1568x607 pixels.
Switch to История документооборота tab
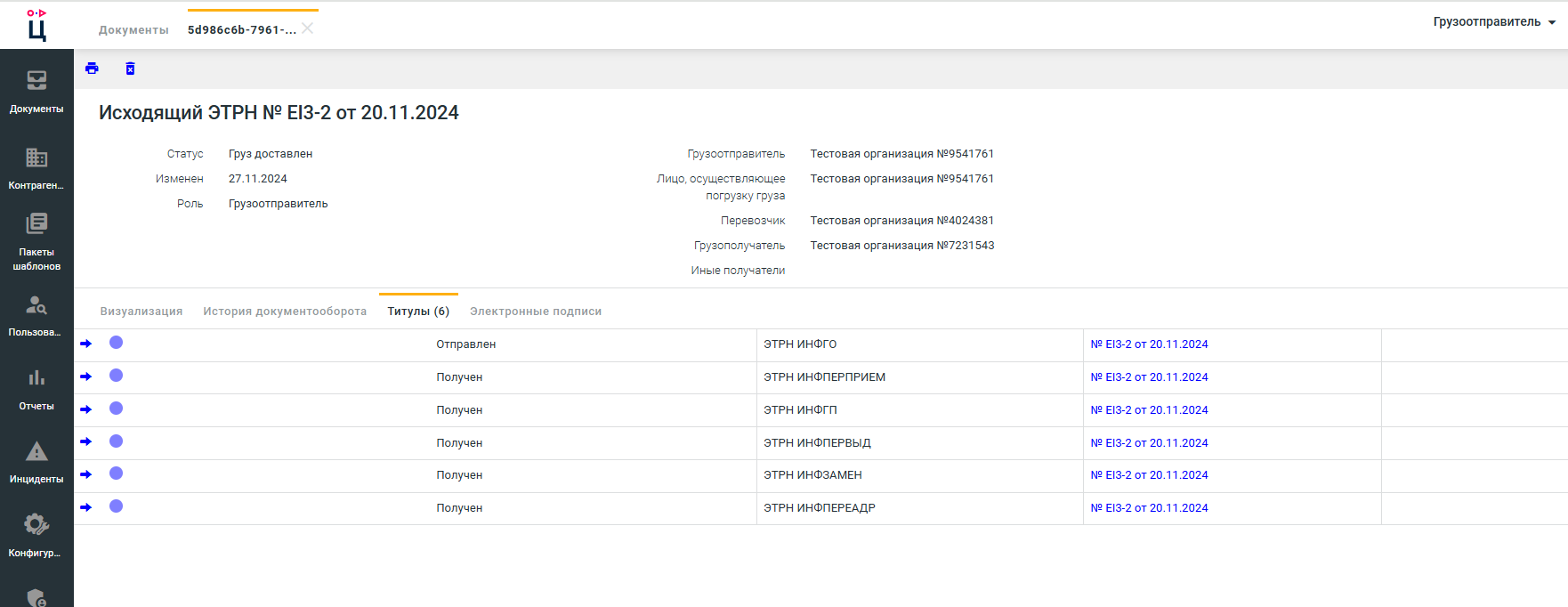pos(285,312)
